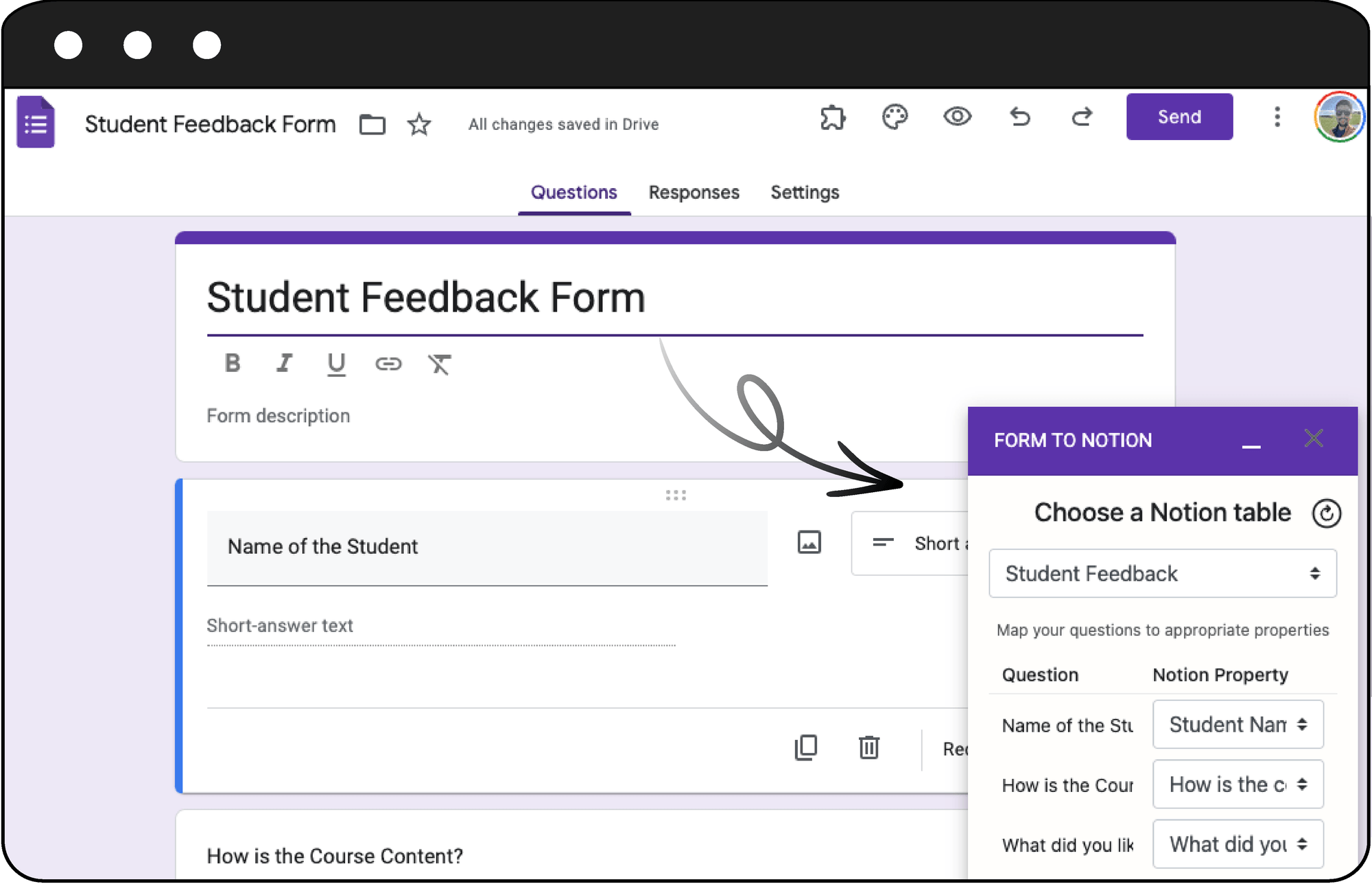Click the Form description field
This screenshot has height=884, width=1372.
click(x=278, y=415)
